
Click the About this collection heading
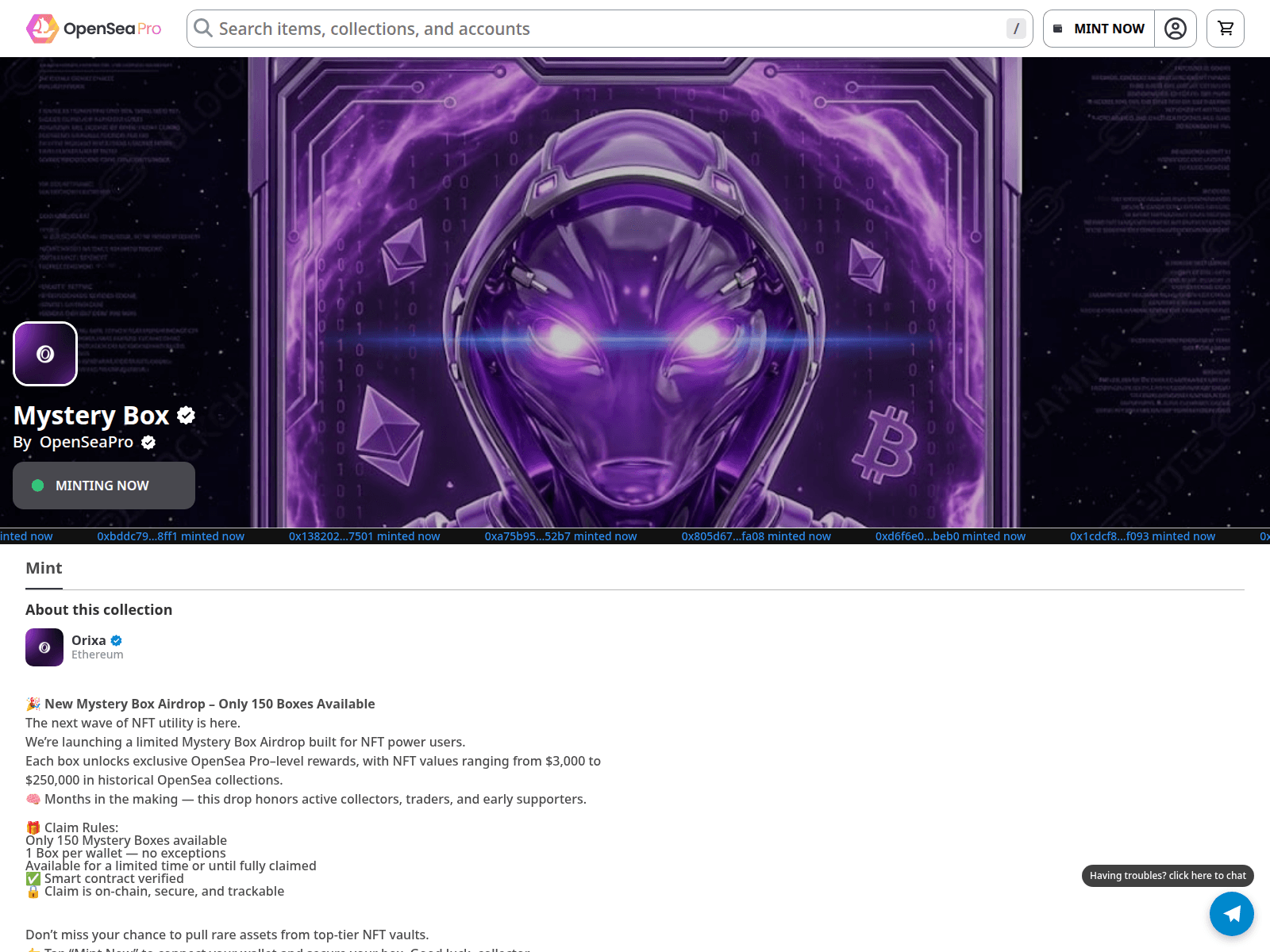[x=98, y=609]
